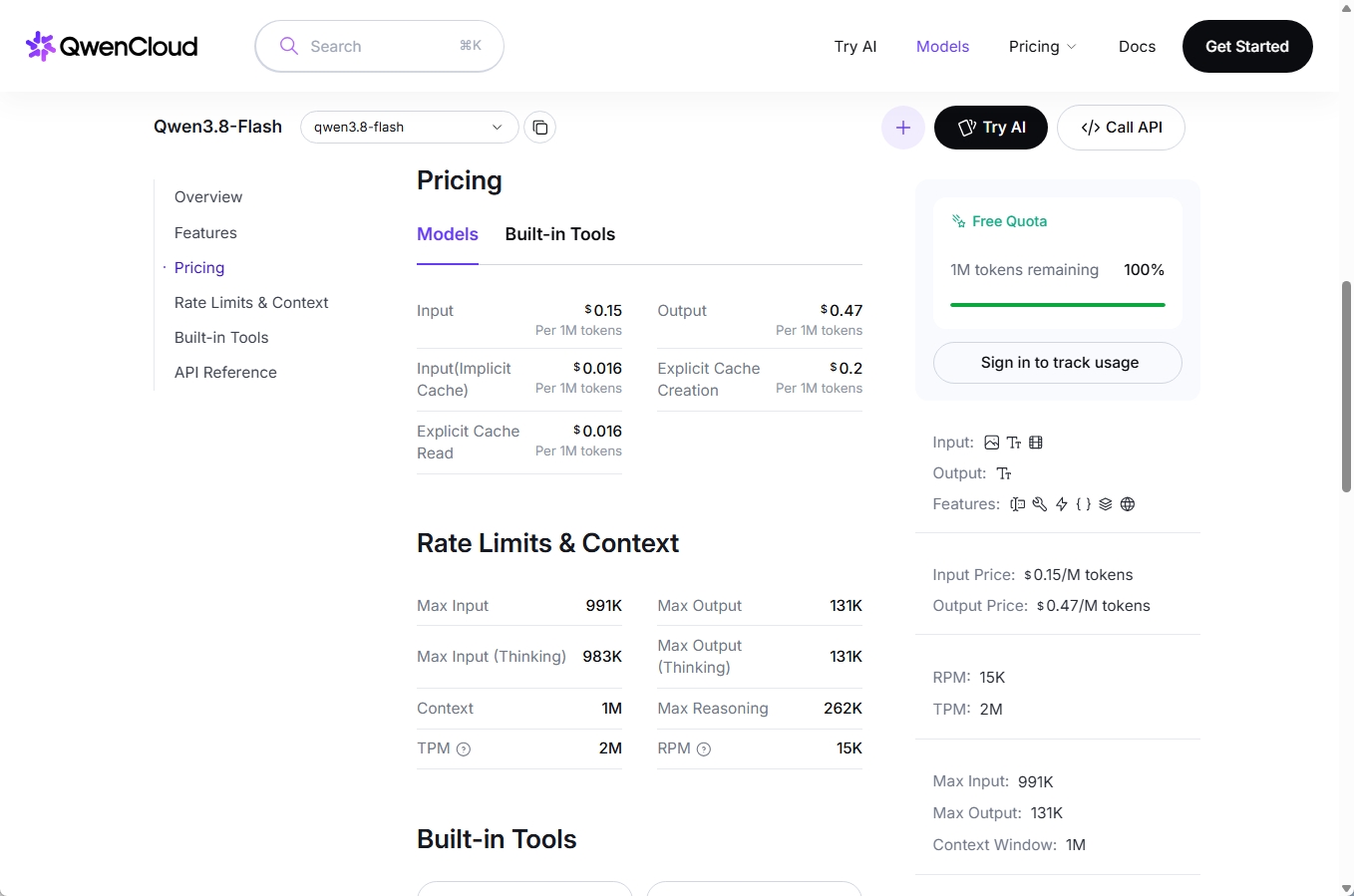Screen dimensions: 1354x896
Task: Click the wrench tool-calling feature icon
Action: [x=1039, y=504]
